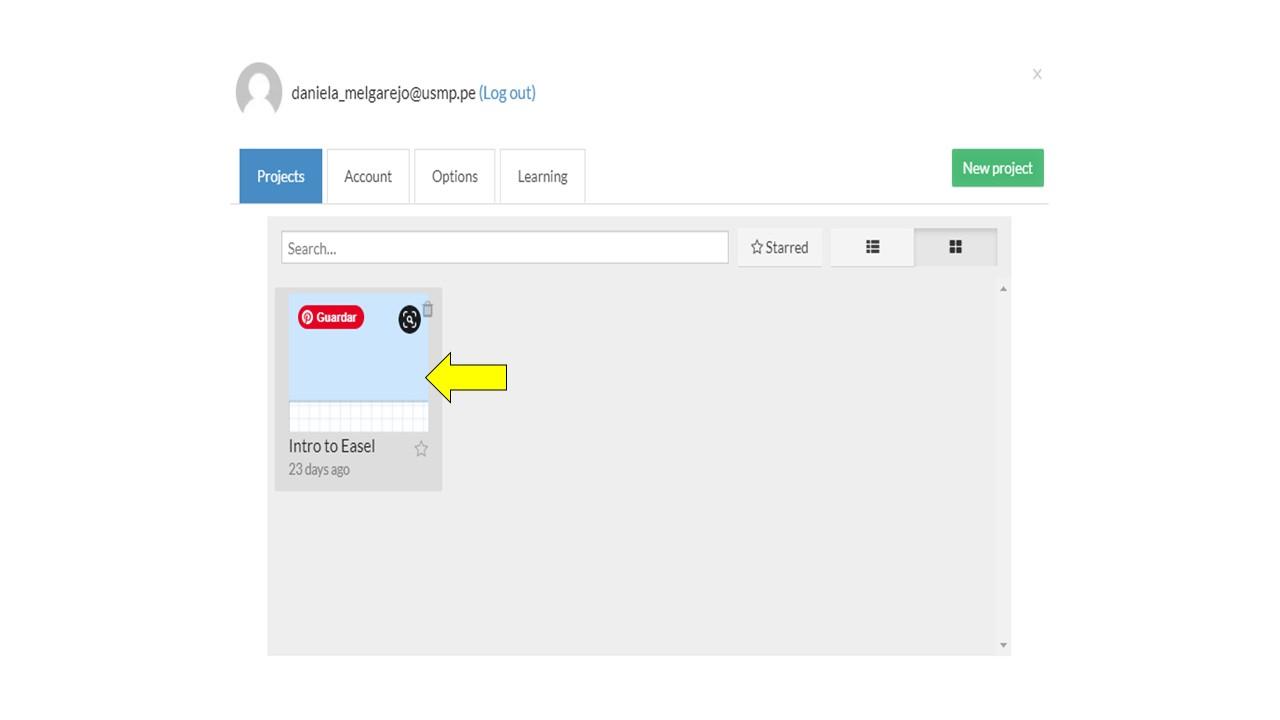The height and width of the screenshot is (720, 1280).
Task: Click the Intro to Easel title
Action: [332, 446]
